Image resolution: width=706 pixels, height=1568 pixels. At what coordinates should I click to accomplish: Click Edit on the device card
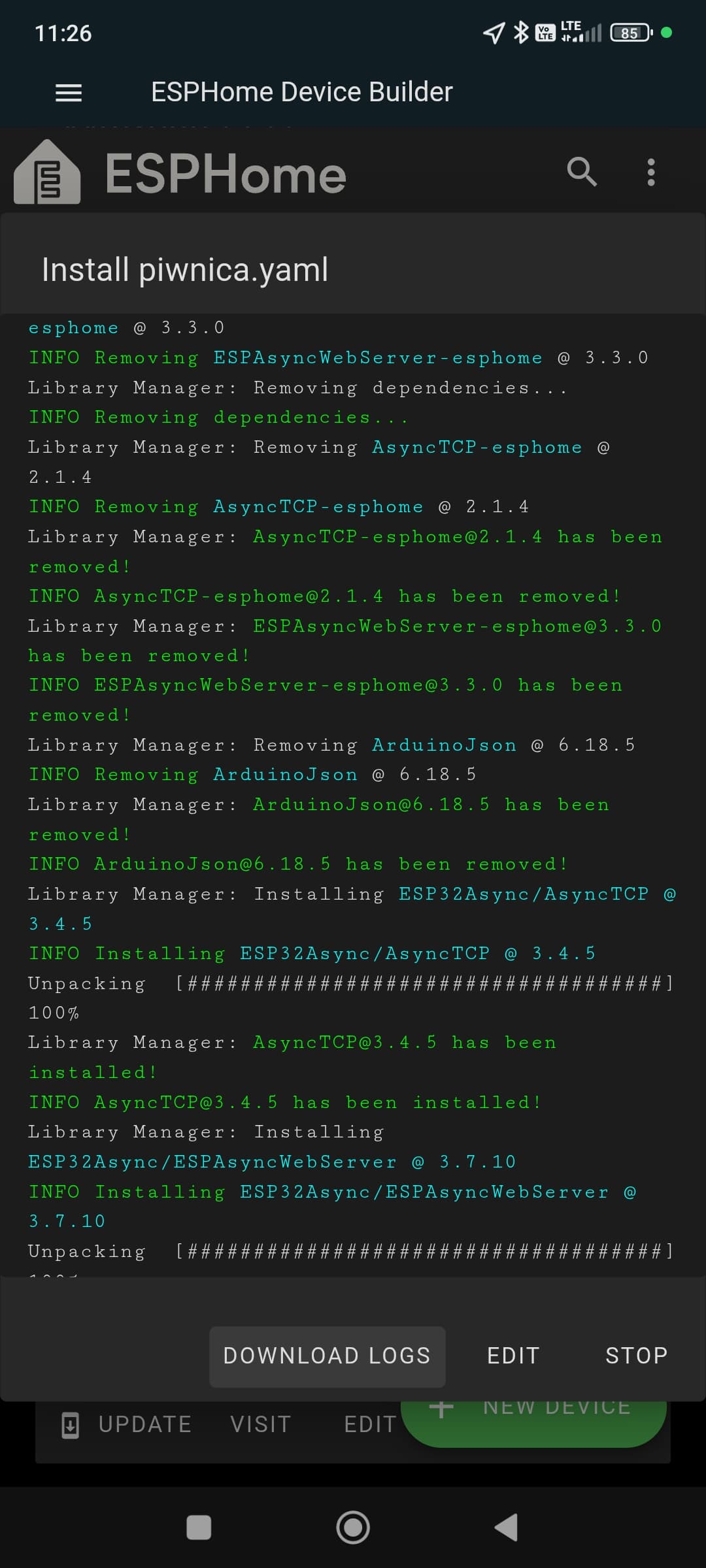click(x=371, y=1425)
